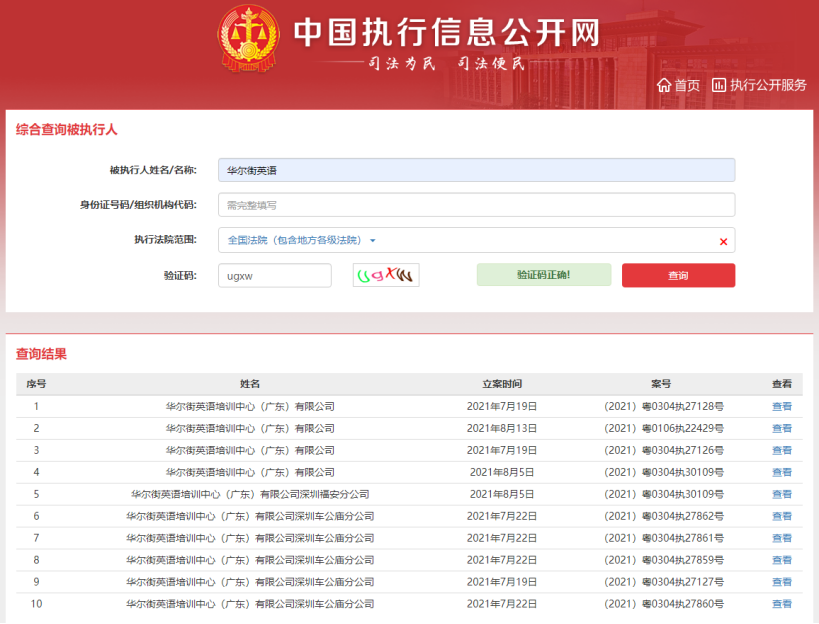
Task: Click the 验证码正确 status message
Action: [544, 275]
